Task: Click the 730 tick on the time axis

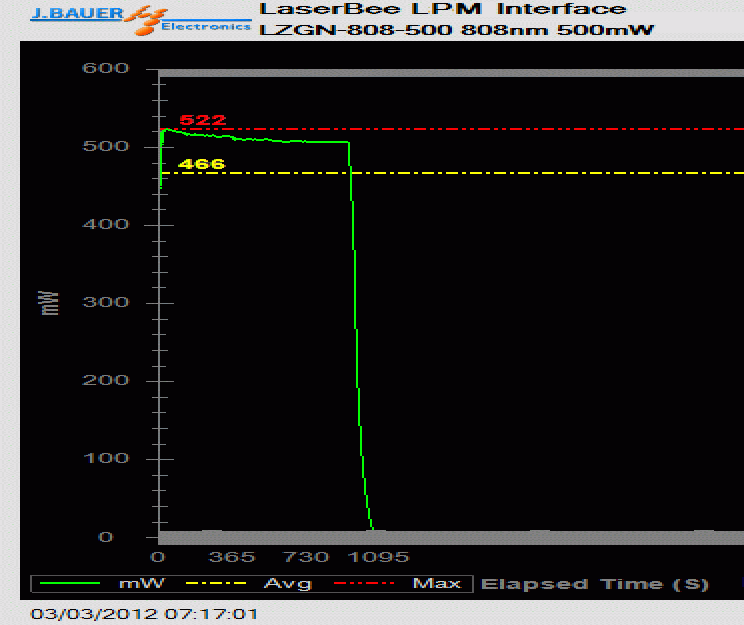Action: [x=306, y=557]
